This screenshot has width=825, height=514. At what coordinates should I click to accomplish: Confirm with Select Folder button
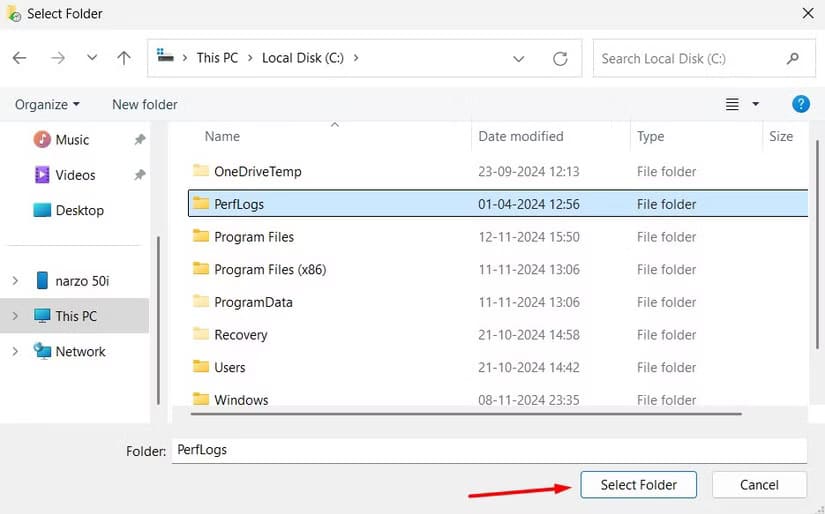coord(638,485)
